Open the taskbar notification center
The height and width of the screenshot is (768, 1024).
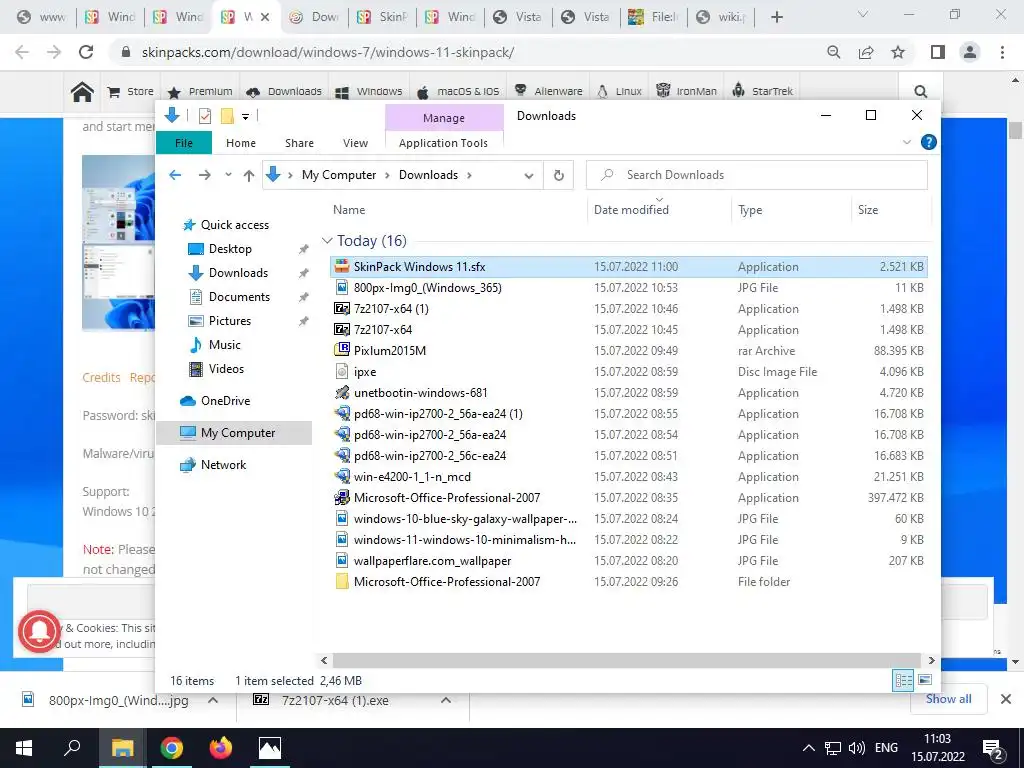pos(992,748)
